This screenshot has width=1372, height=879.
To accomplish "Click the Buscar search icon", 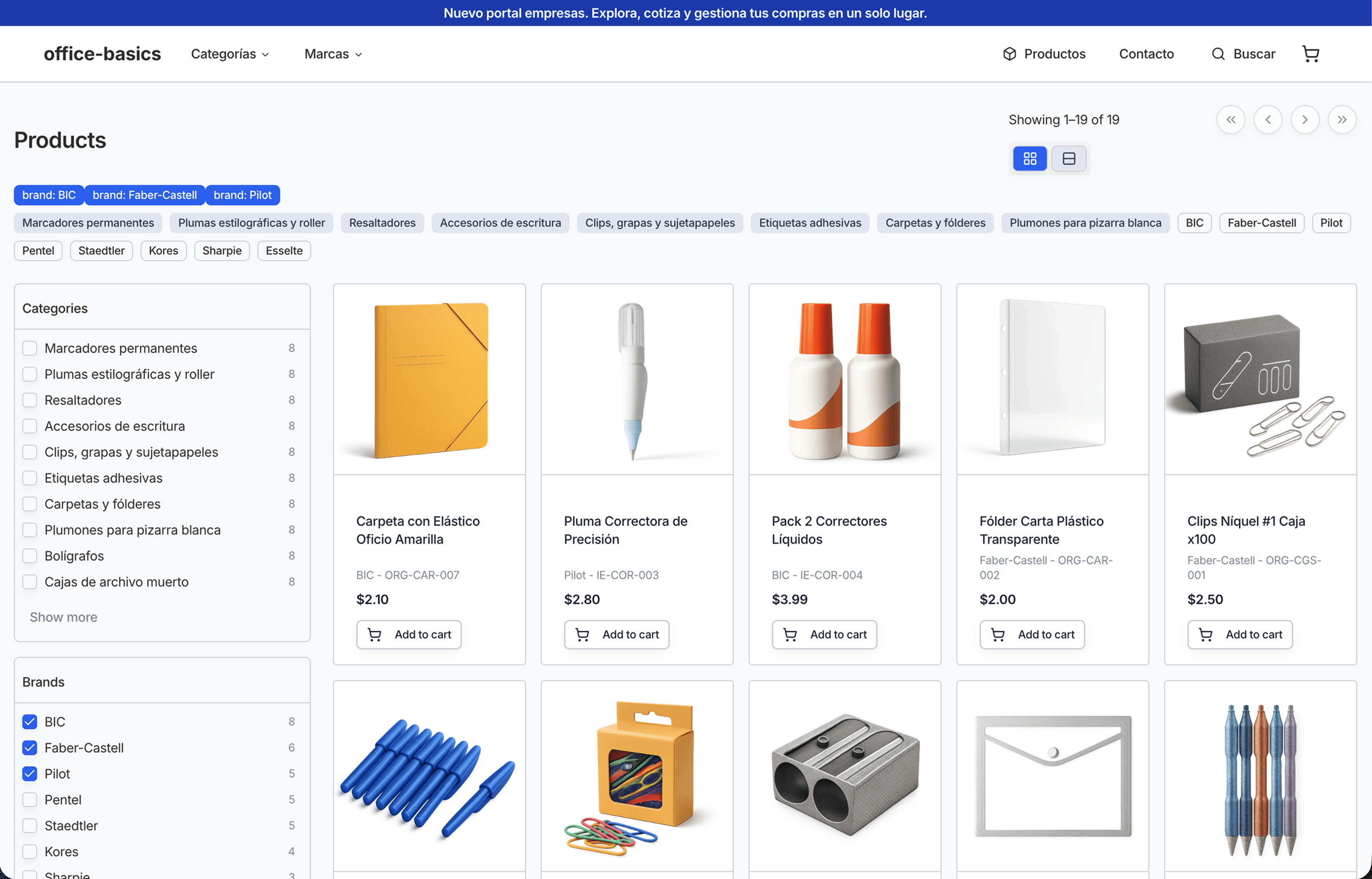I will pyautogui.click(x=1218, y=54).
